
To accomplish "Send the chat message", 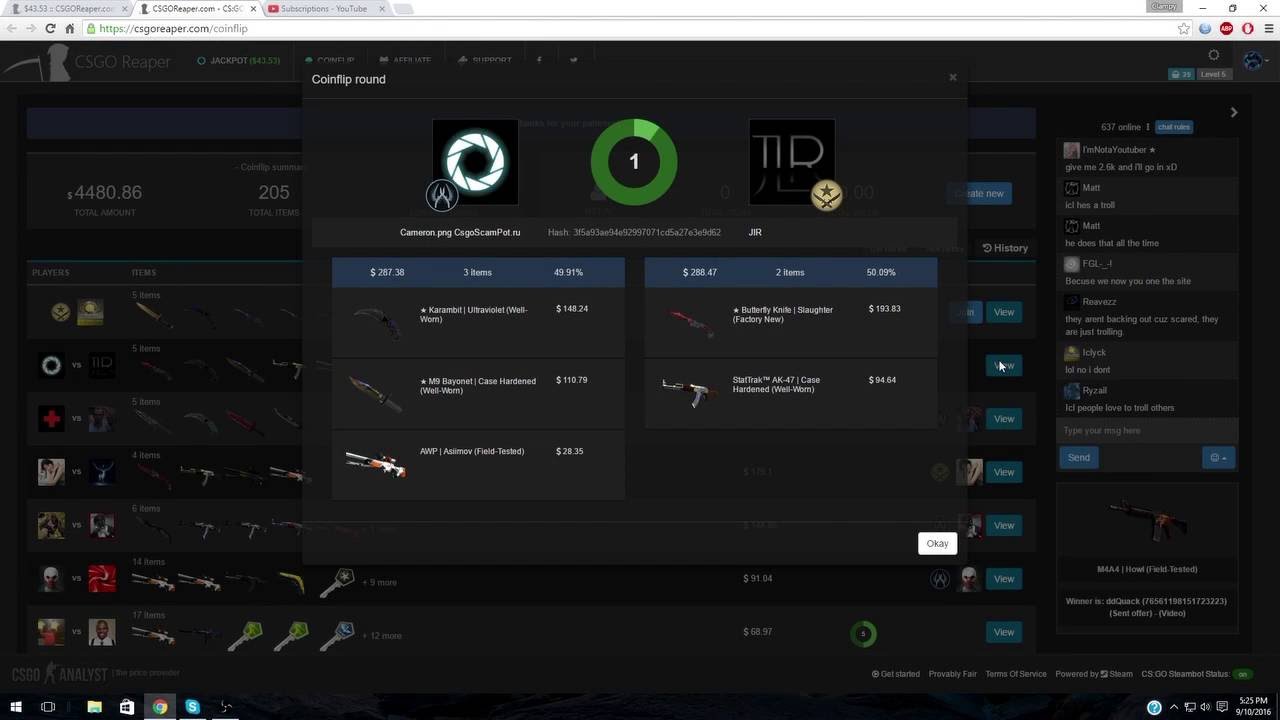I will tap(1078, 457).
